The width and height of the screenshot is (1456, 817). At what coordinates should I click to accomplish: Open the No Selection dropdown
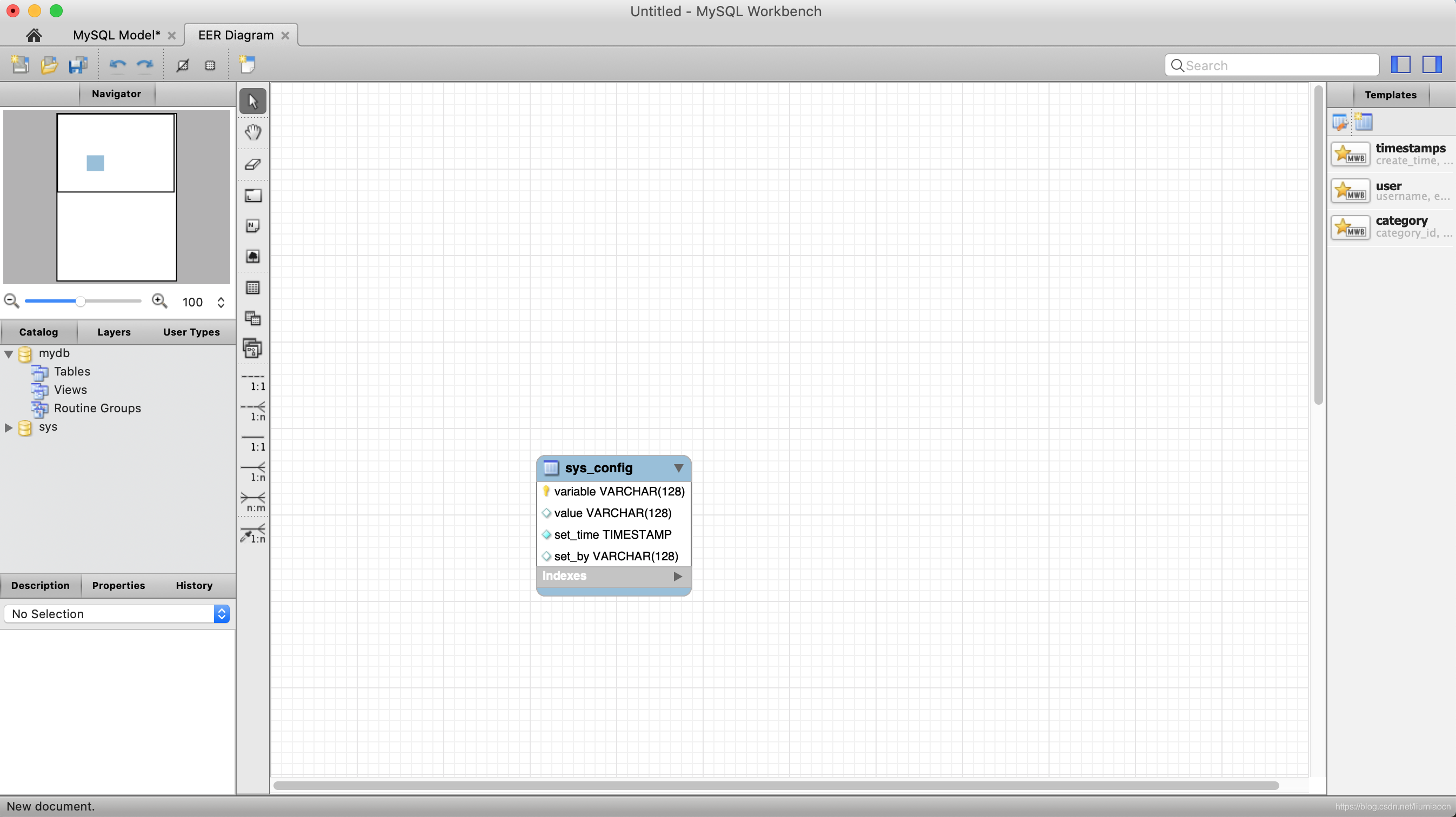[116, 614]
